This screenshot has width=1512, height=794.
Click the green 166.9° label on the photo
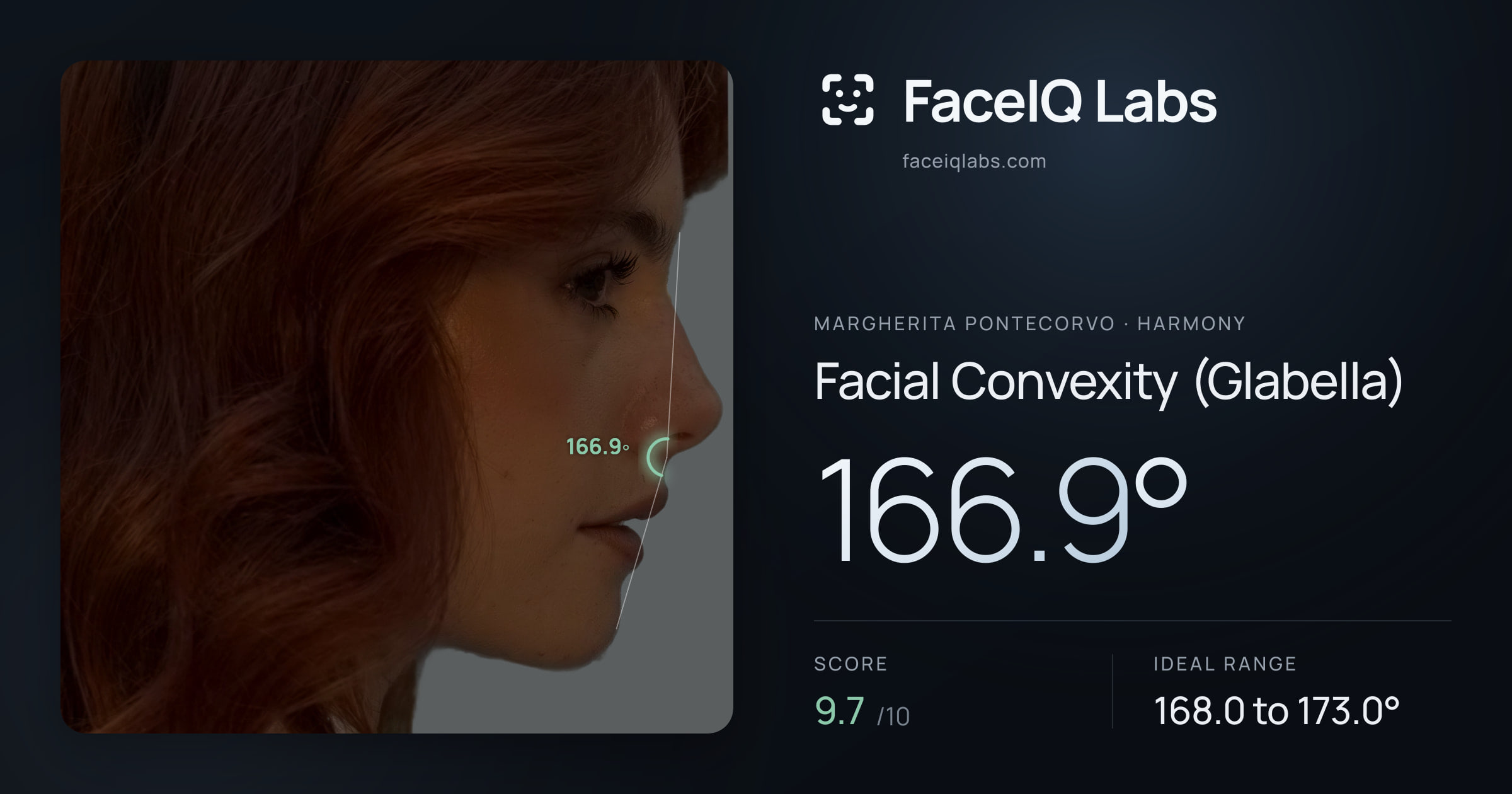point(597,447)
